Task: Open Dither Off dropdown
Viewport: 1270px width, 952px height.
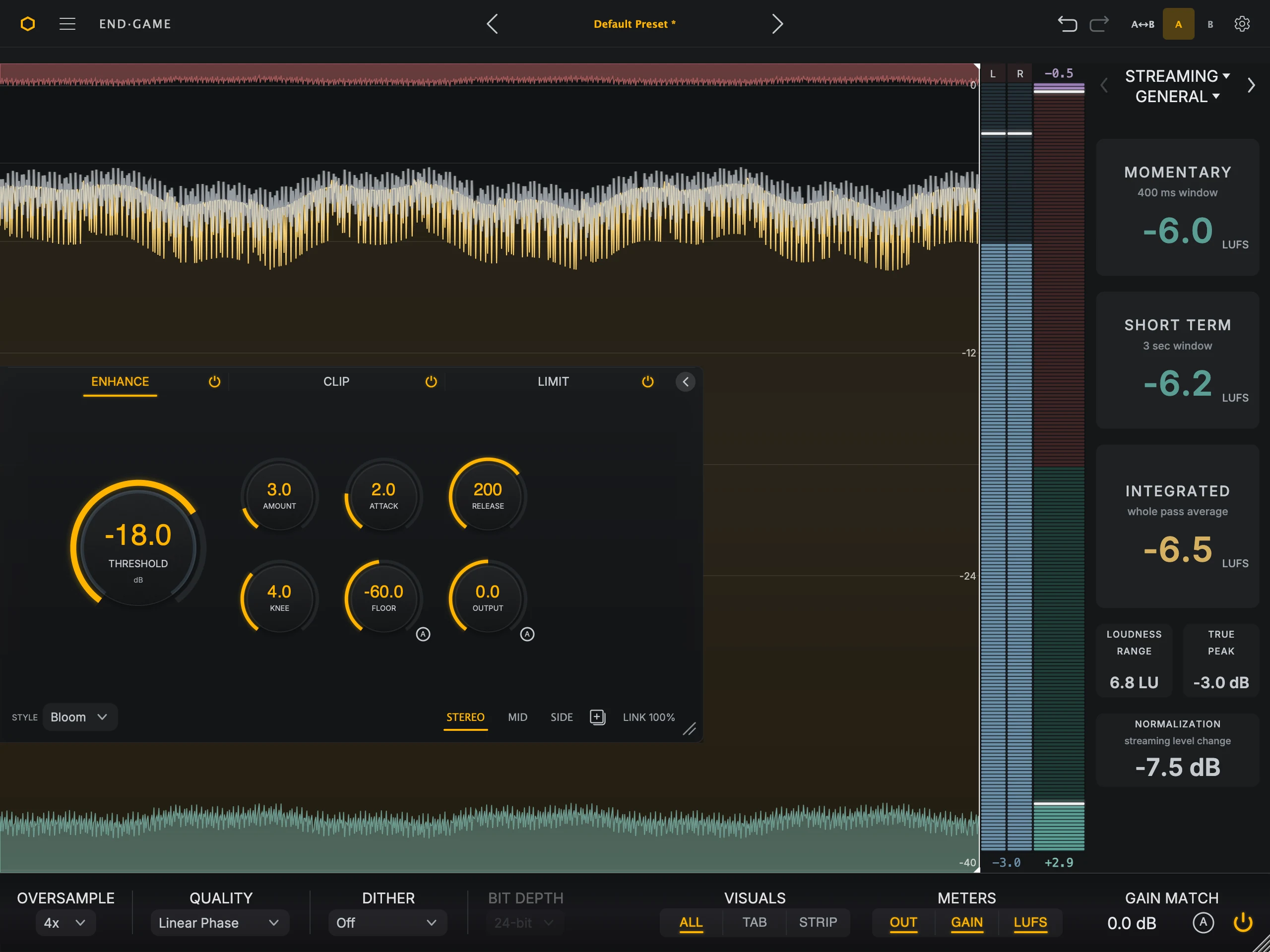Action: tap(387, 923)
